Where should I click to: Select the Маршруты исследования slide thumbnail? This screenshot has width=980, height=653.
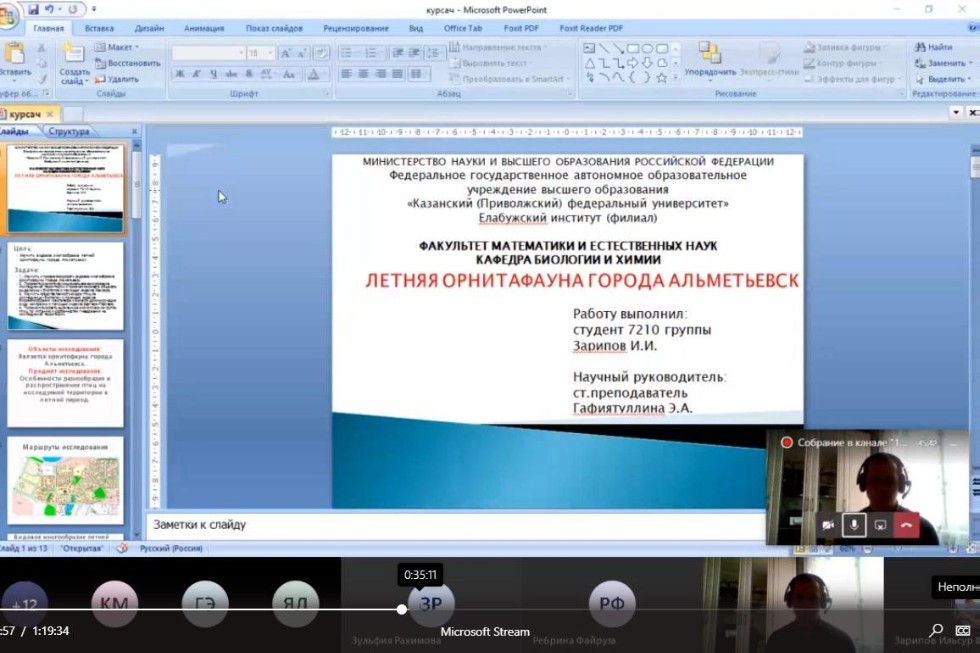(65, 480)
